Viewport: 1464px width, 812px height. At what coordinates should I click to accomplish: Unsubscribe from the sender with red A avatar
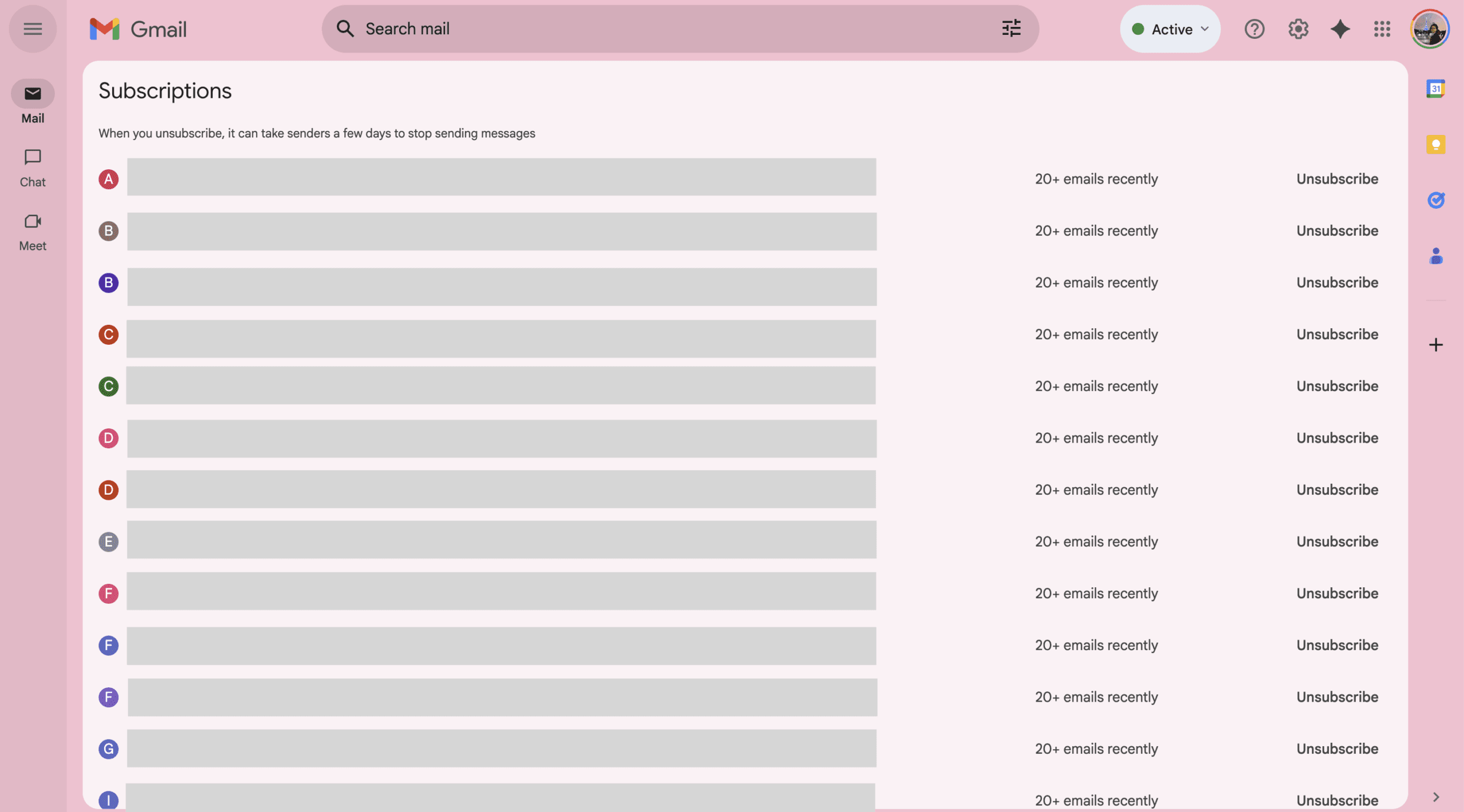coord(1336,179)
